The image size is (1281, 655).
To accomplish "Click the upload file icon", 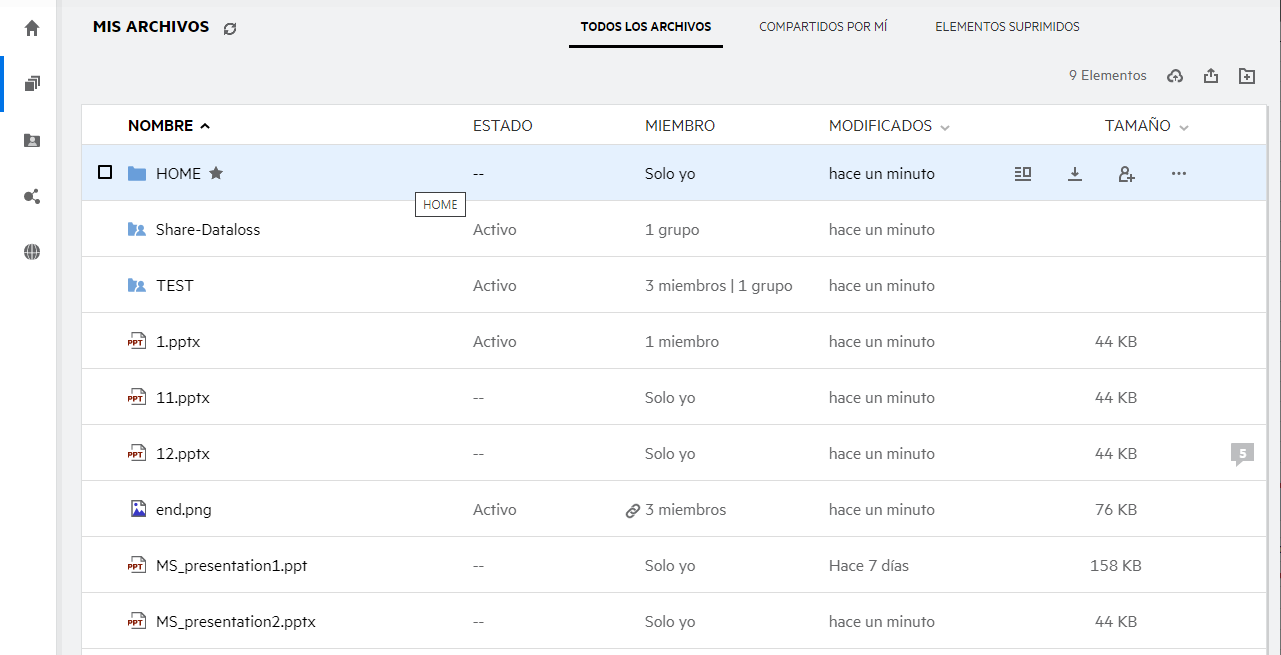I will click(x=1211, y=76).
